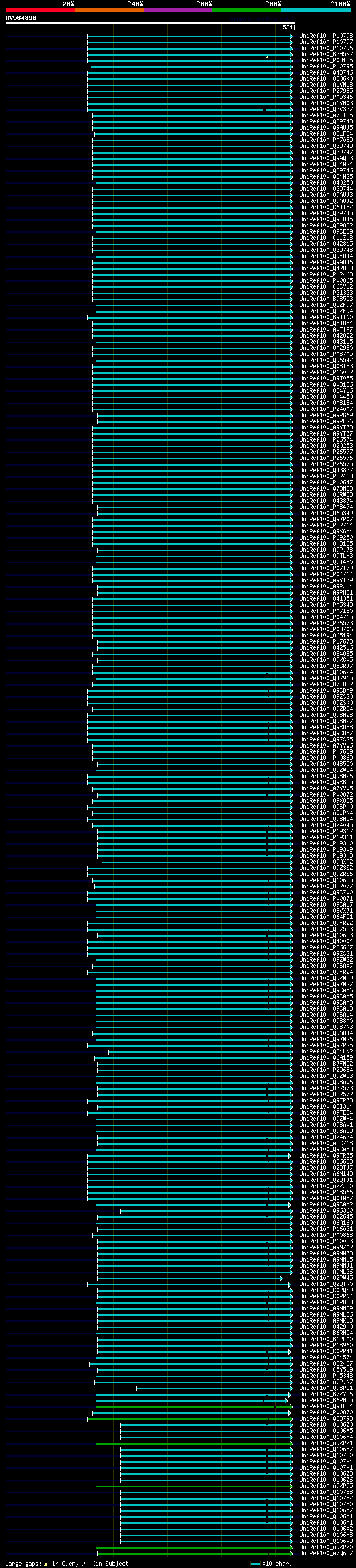This screenshot has width=356, height=1568.
Task: Select label UniRef100_P07689
Action: click(326, 752)
